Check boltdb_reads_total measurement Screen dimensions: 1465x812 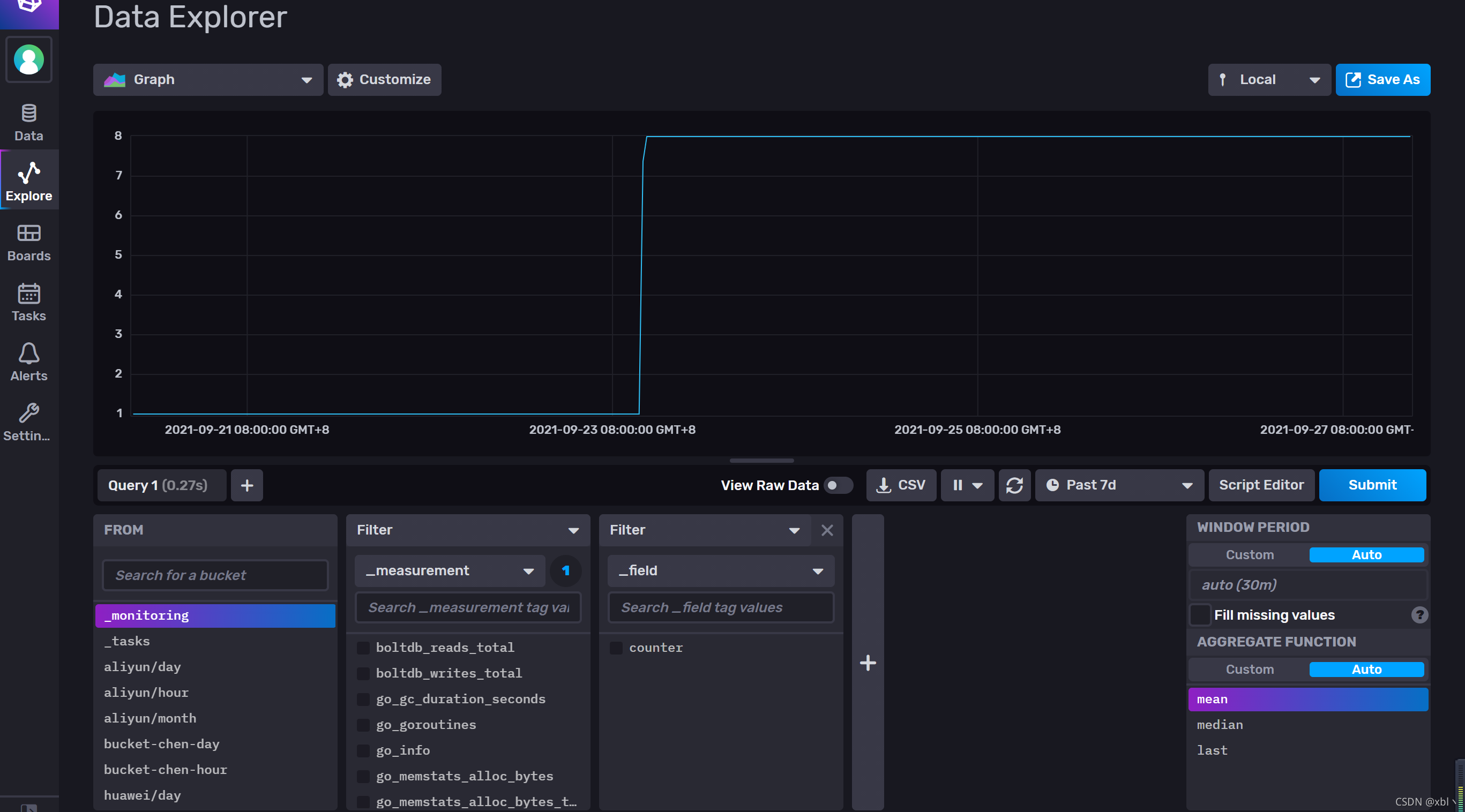tap(363, 648)
